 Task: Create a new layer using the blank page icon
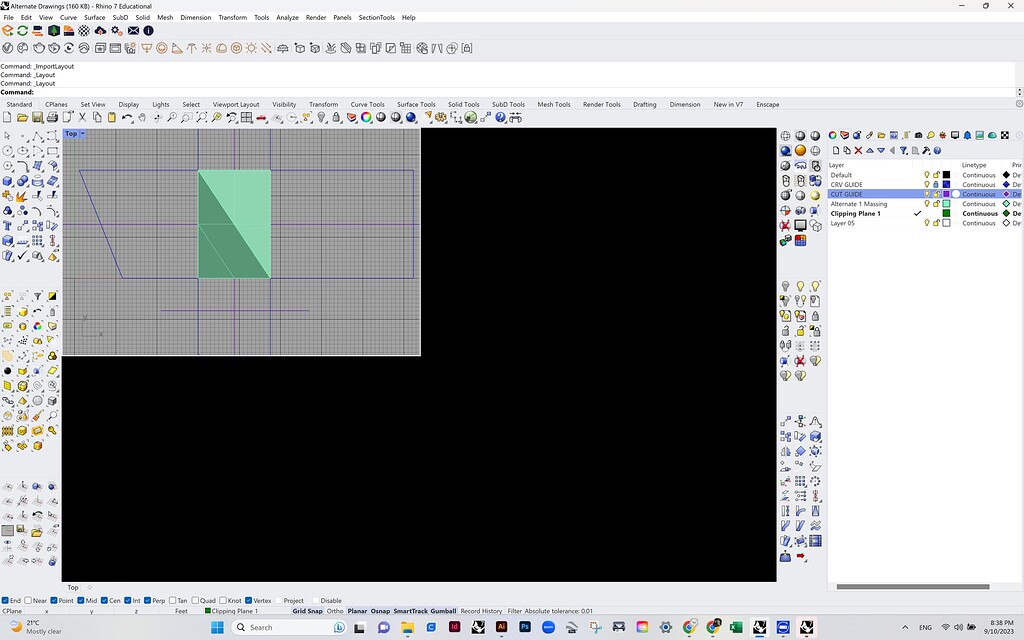(x=837, y=150)
